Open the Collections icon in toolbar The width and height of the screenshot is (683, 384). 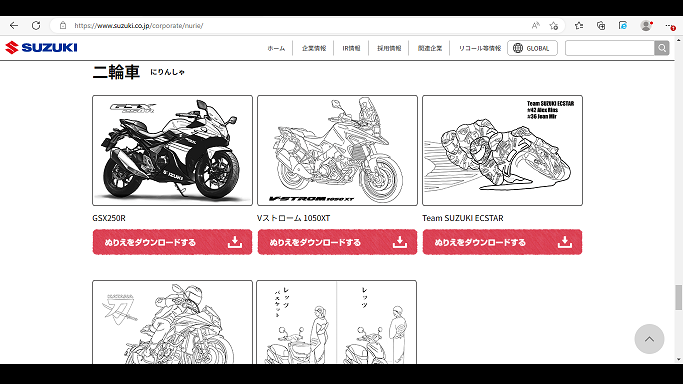601,26
